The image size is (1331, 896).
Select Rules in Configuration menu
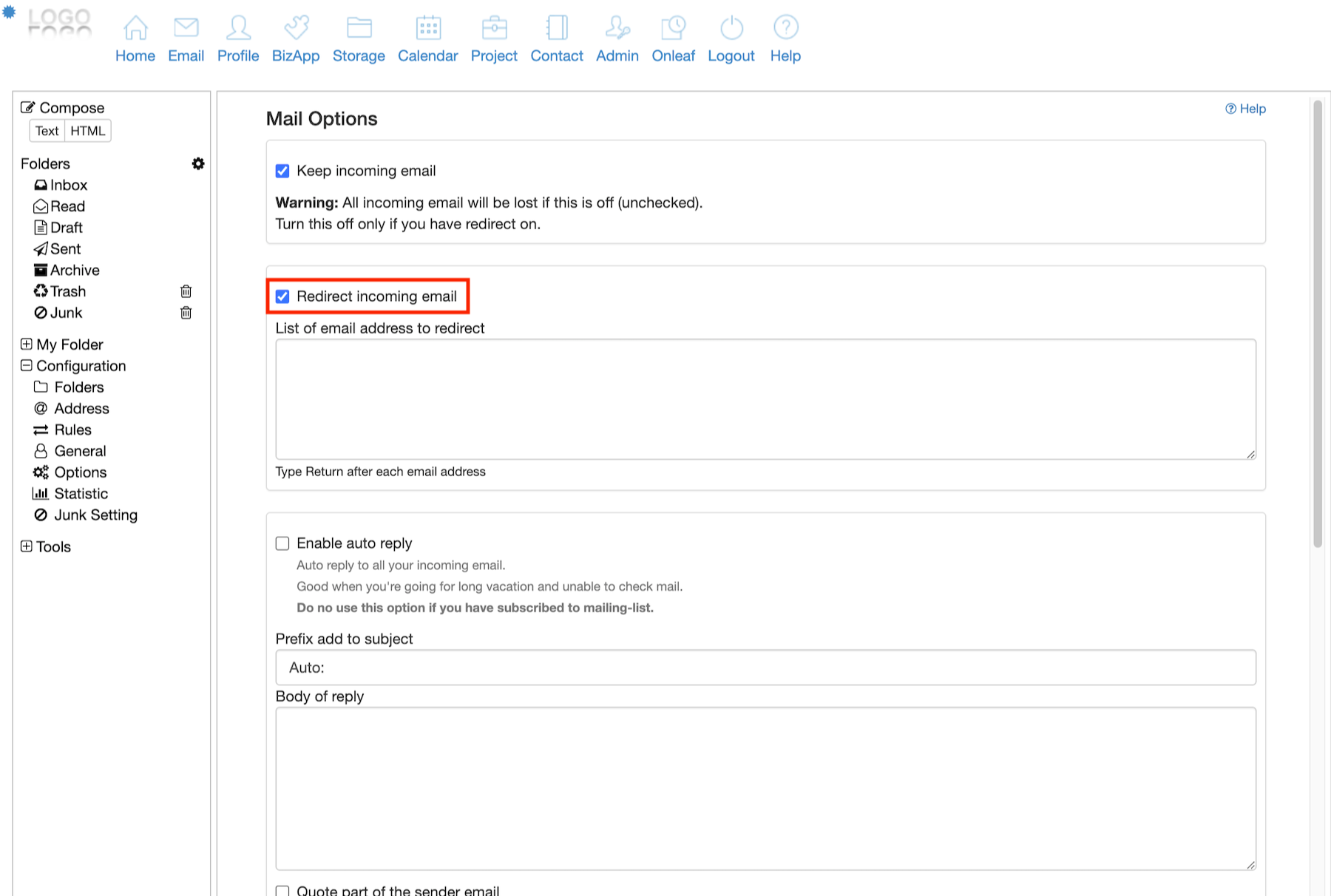click(x=72, y=430)
